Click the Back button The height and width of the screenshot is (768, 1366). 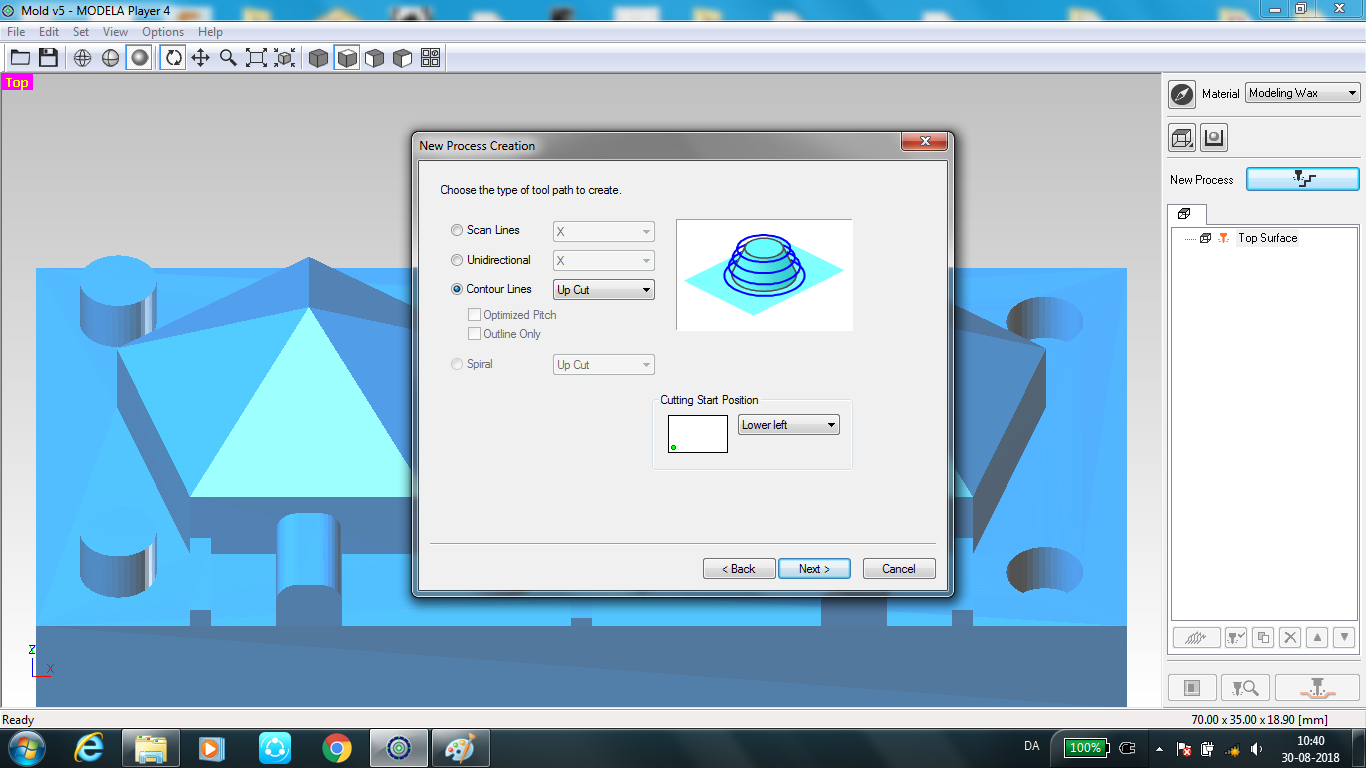point(739,569)
